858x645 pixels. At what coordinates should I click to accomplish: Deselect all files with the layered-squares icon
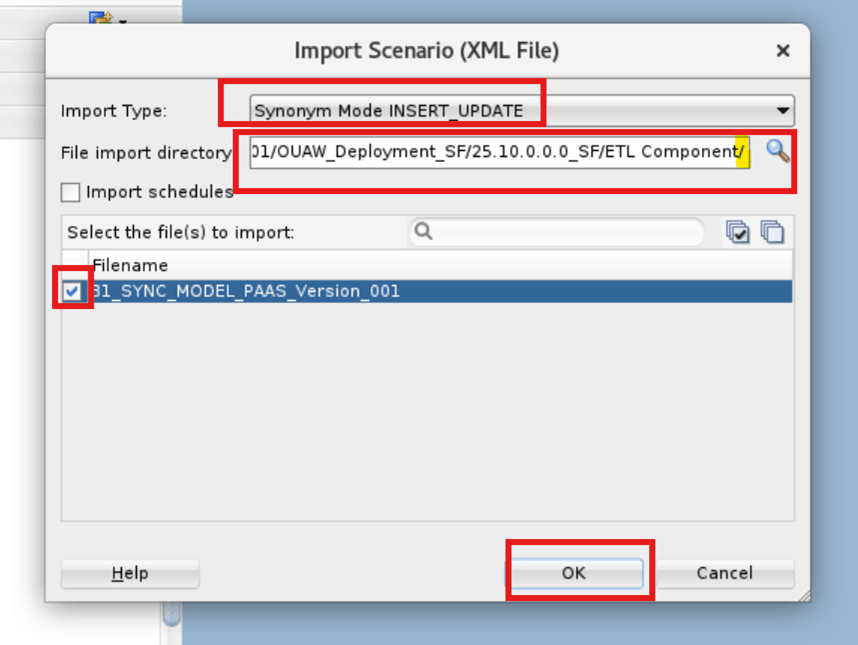tap(770, 231)
